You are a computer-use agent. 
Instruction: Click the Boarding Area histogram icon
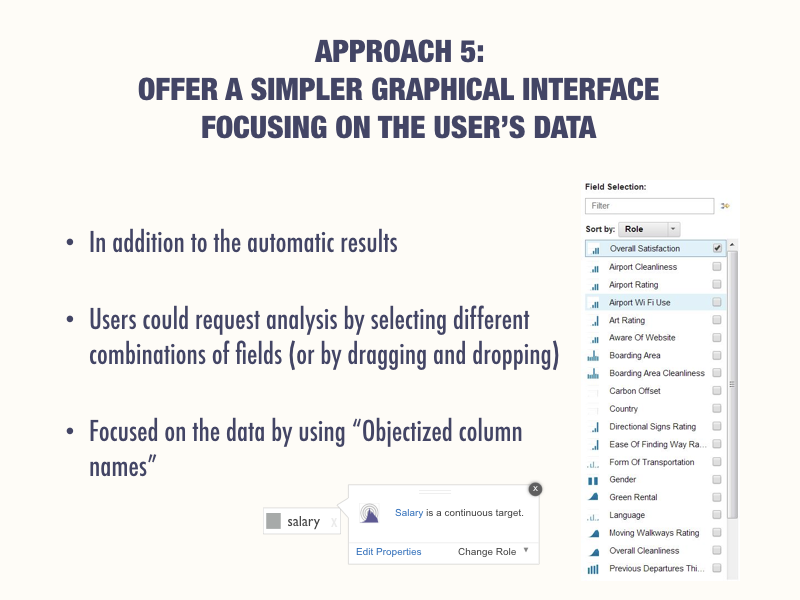click(593, 356)
